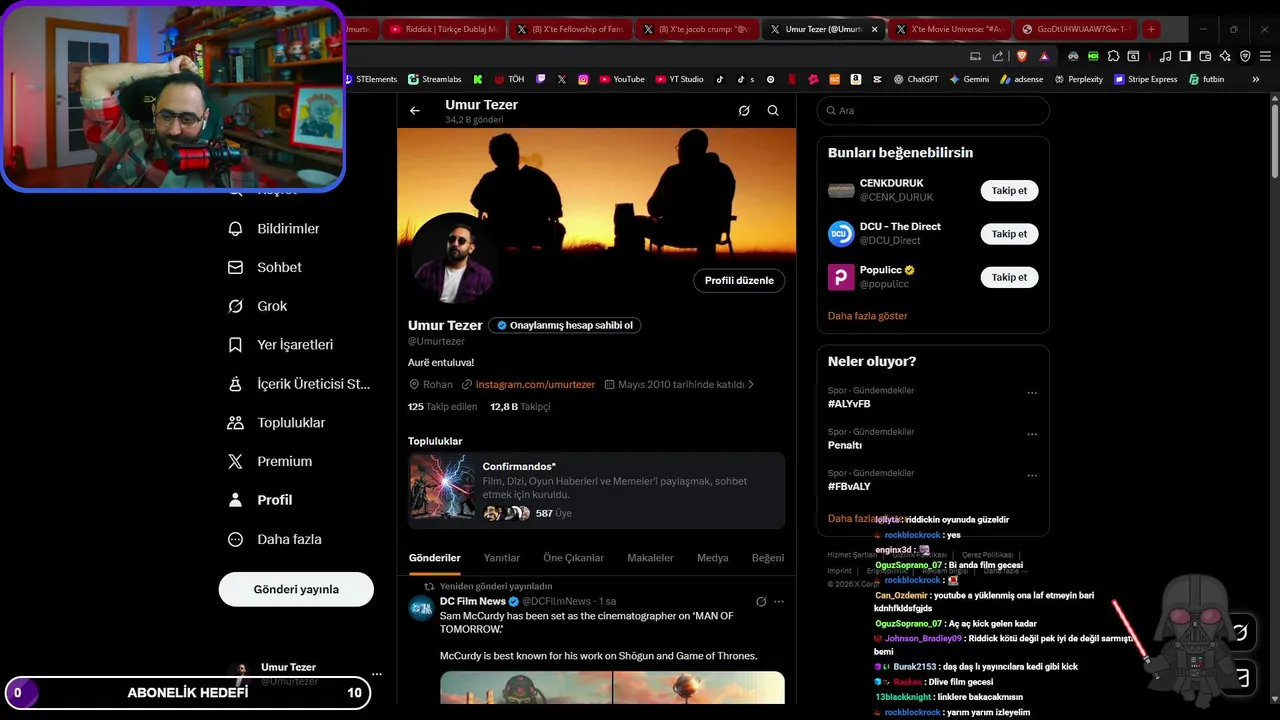Click the Ara search field
Viewport: 1280px width, 720px height.
click(933, 111)
